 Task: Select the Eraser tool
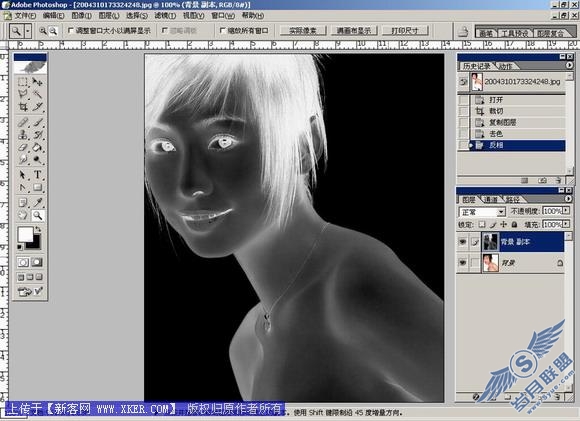click(23, 147)
